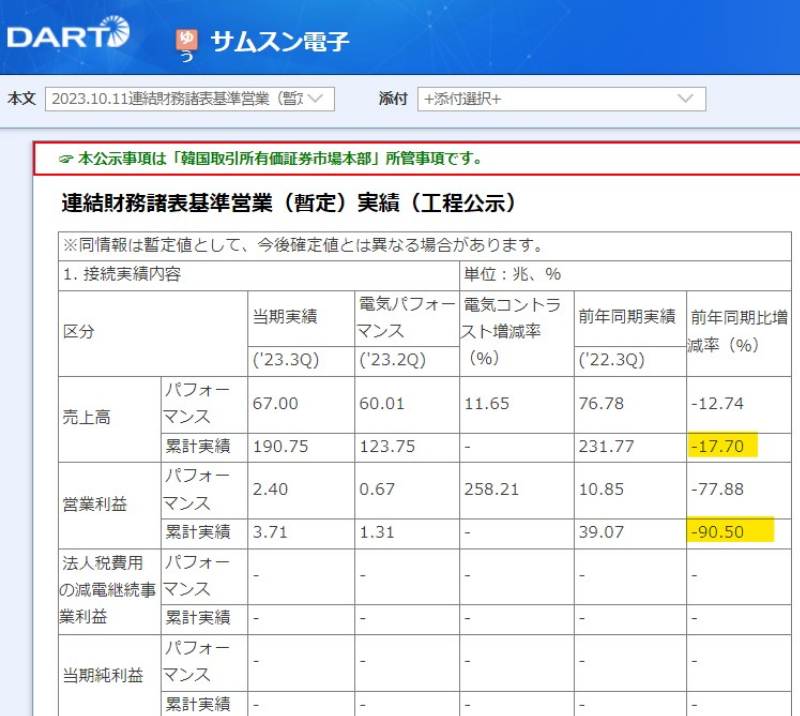Viewport: 800px width, 716px height.
Task: Click the 231.77 cell
Action: point(630,447)
